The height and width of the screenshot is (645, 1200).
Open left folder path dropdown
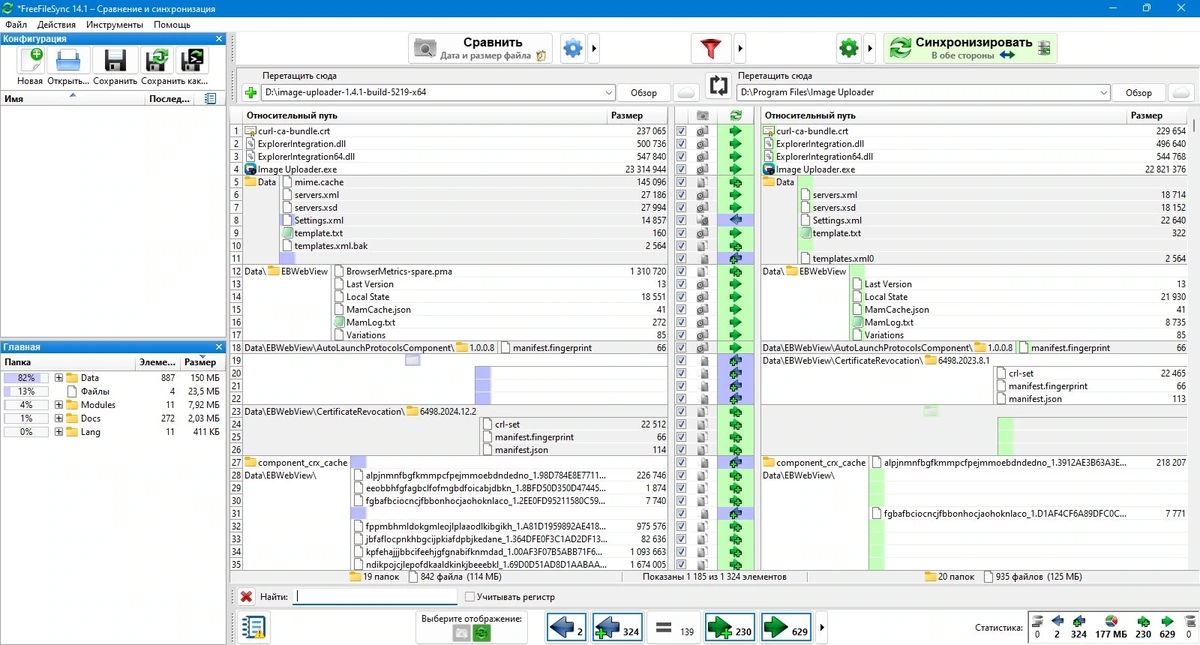coord(609,93)
